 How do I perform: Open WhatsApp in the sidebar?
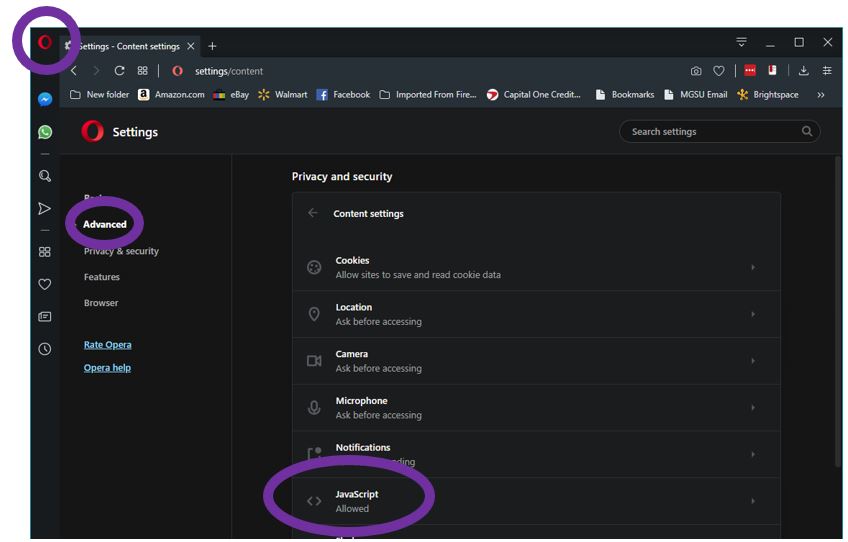coord(45,132)
